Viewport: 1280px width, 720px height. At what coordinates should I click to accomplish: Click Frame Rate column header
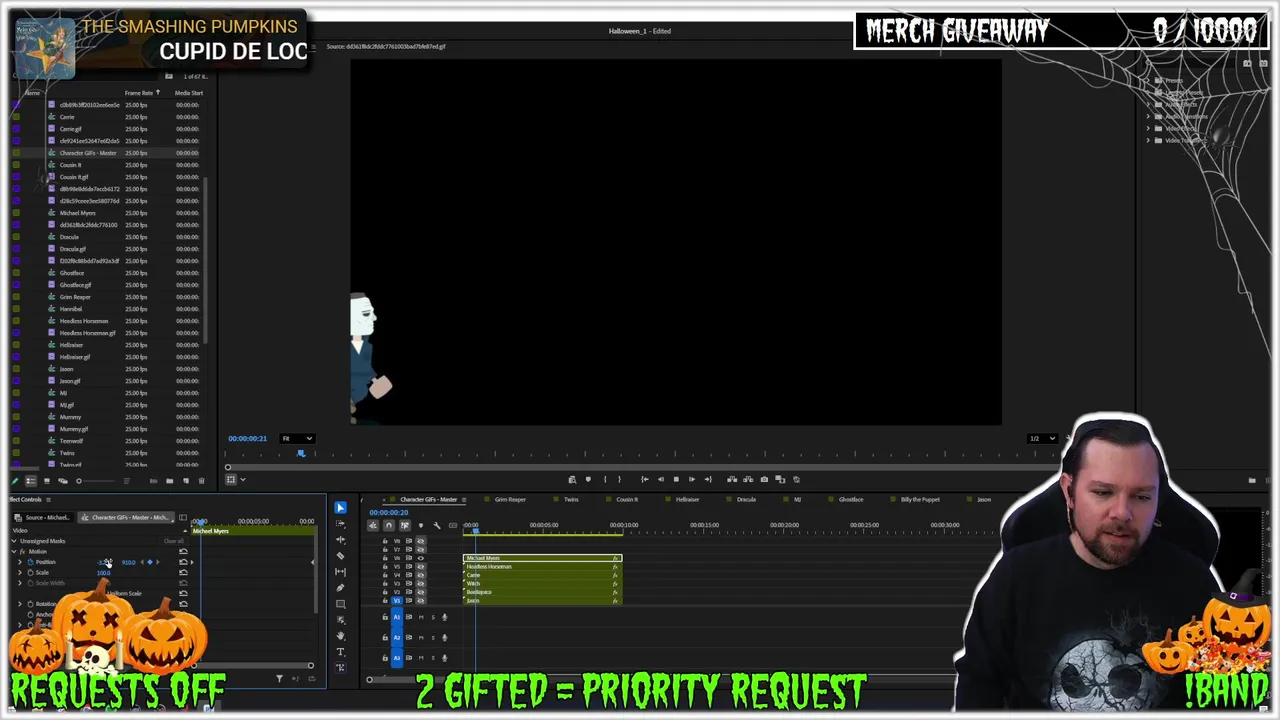[139, 93]
